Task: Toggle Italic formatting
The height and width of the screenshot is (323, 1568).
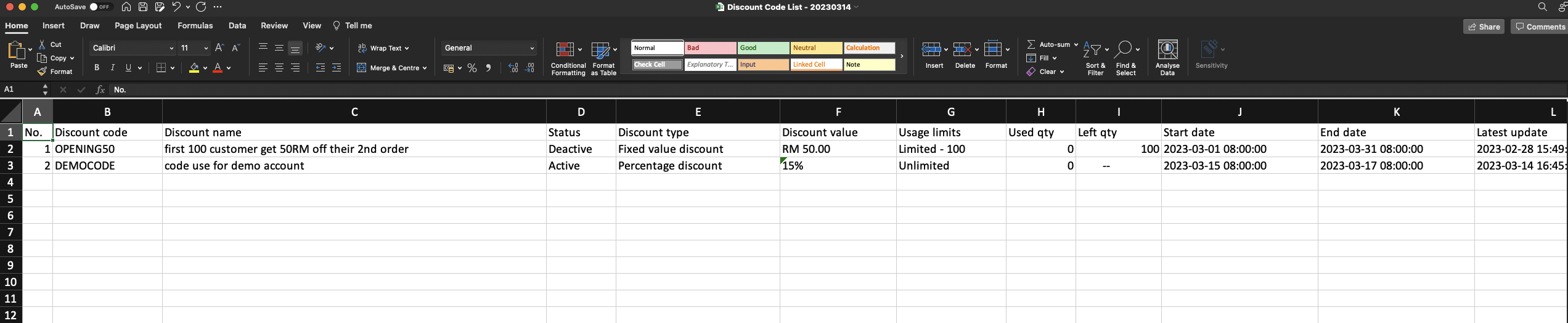Action: click(x=112, y=68)
